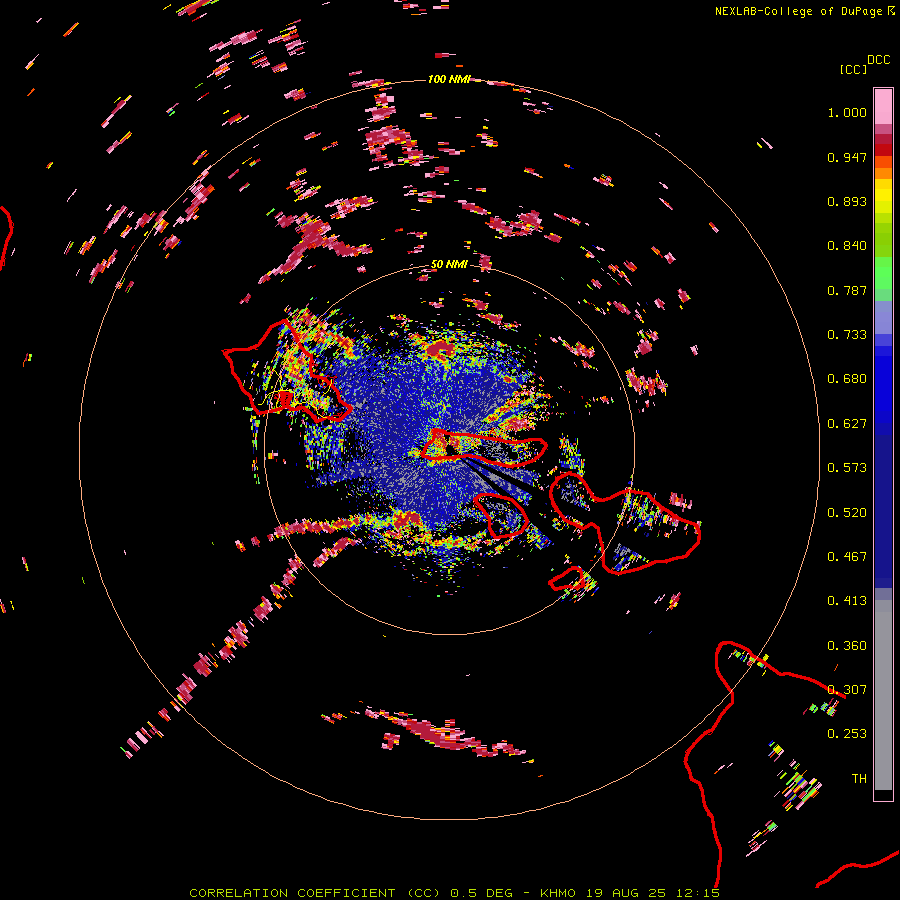Click the 12:15 timestamp

coord(698,893)
